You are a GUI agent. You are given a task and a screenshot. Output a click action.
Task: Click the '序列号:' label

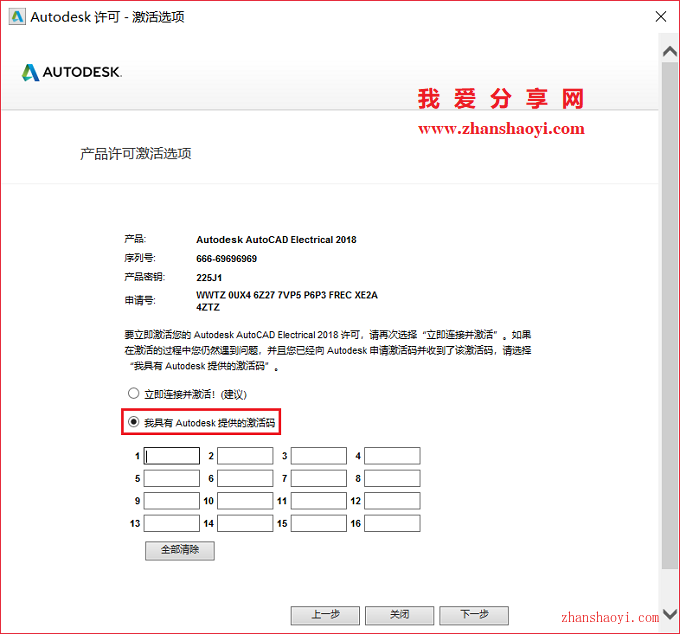(x=140, y=258)
